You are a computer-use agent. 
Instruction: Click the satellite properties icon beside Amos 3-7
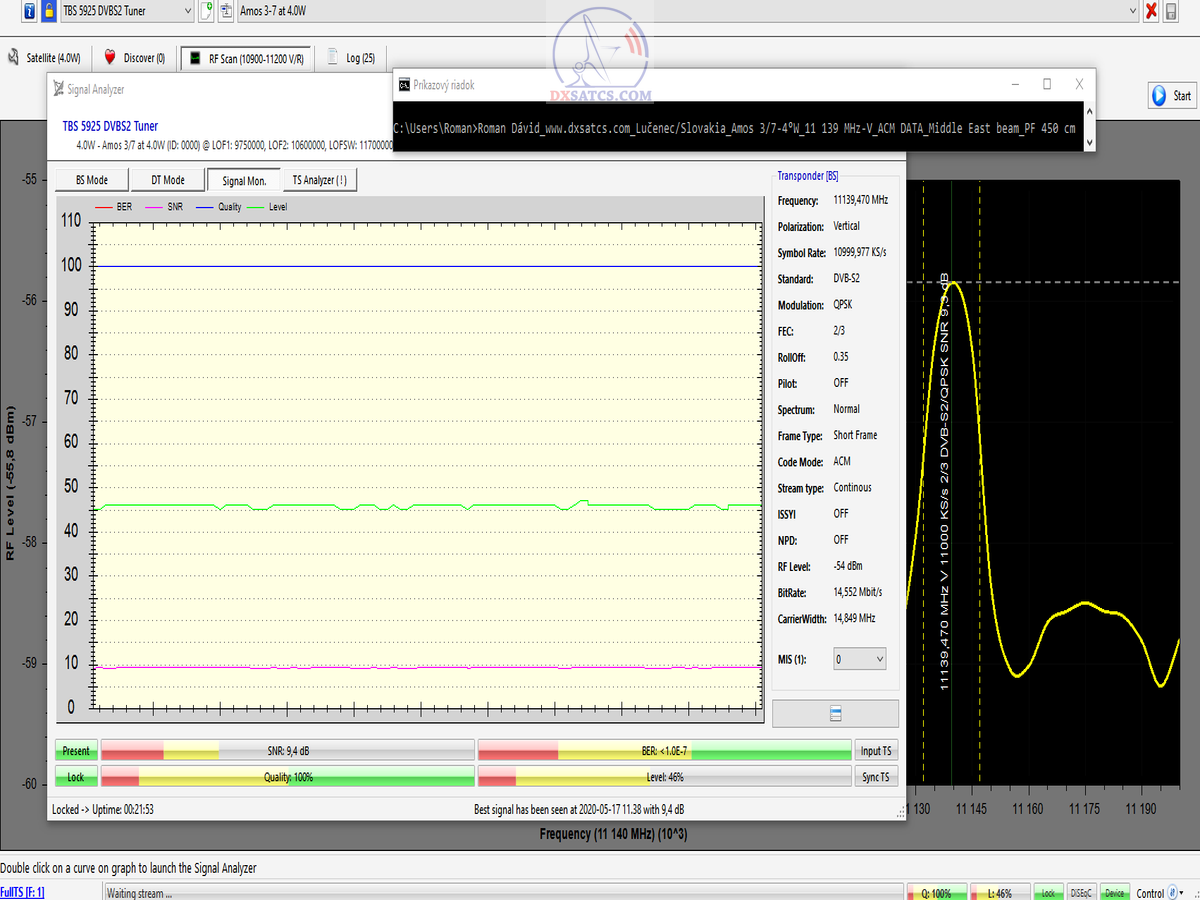[227, 11]
